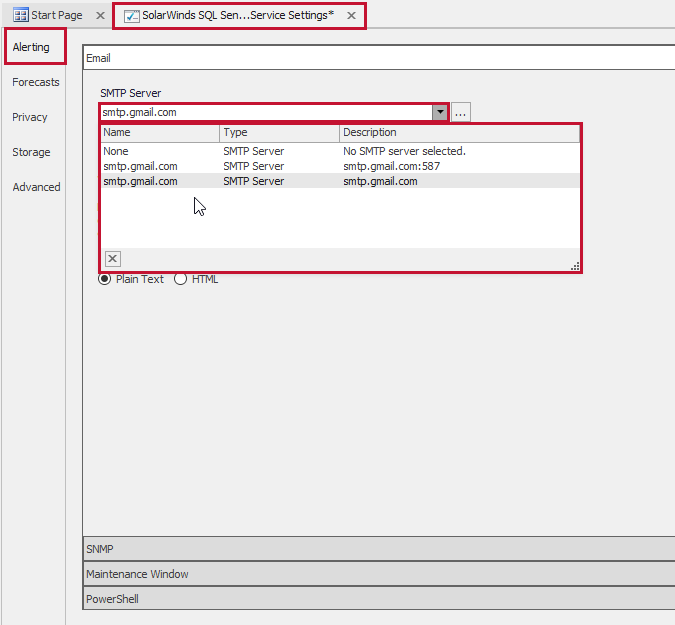Sort by the Name column header
Screen dimensions: 675x625
pos(160,133)
